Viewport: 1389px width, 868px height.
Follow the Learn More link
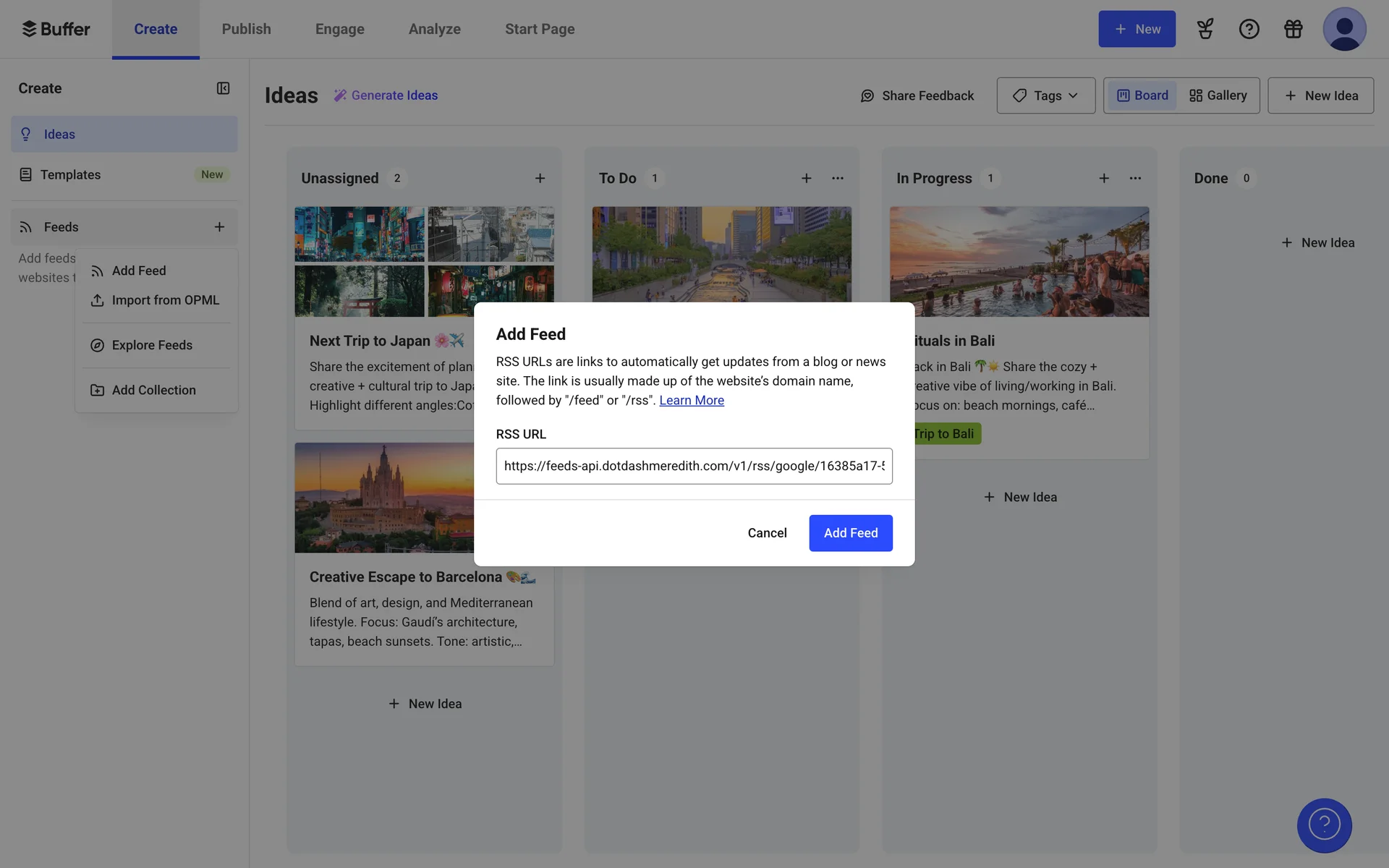point(691,401)
